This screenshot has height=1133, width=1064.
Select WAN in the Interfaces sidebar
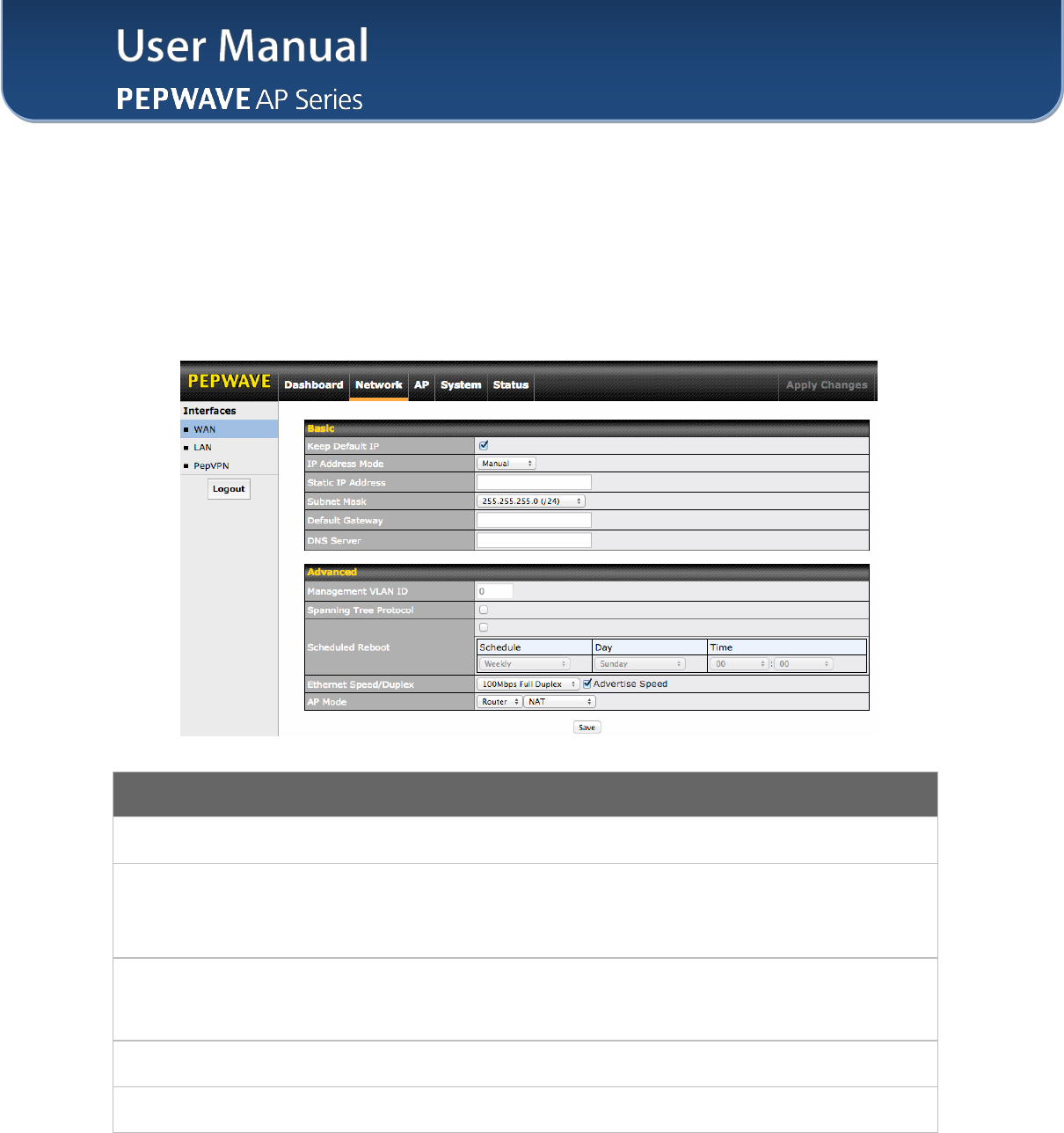tap(230, 429)
